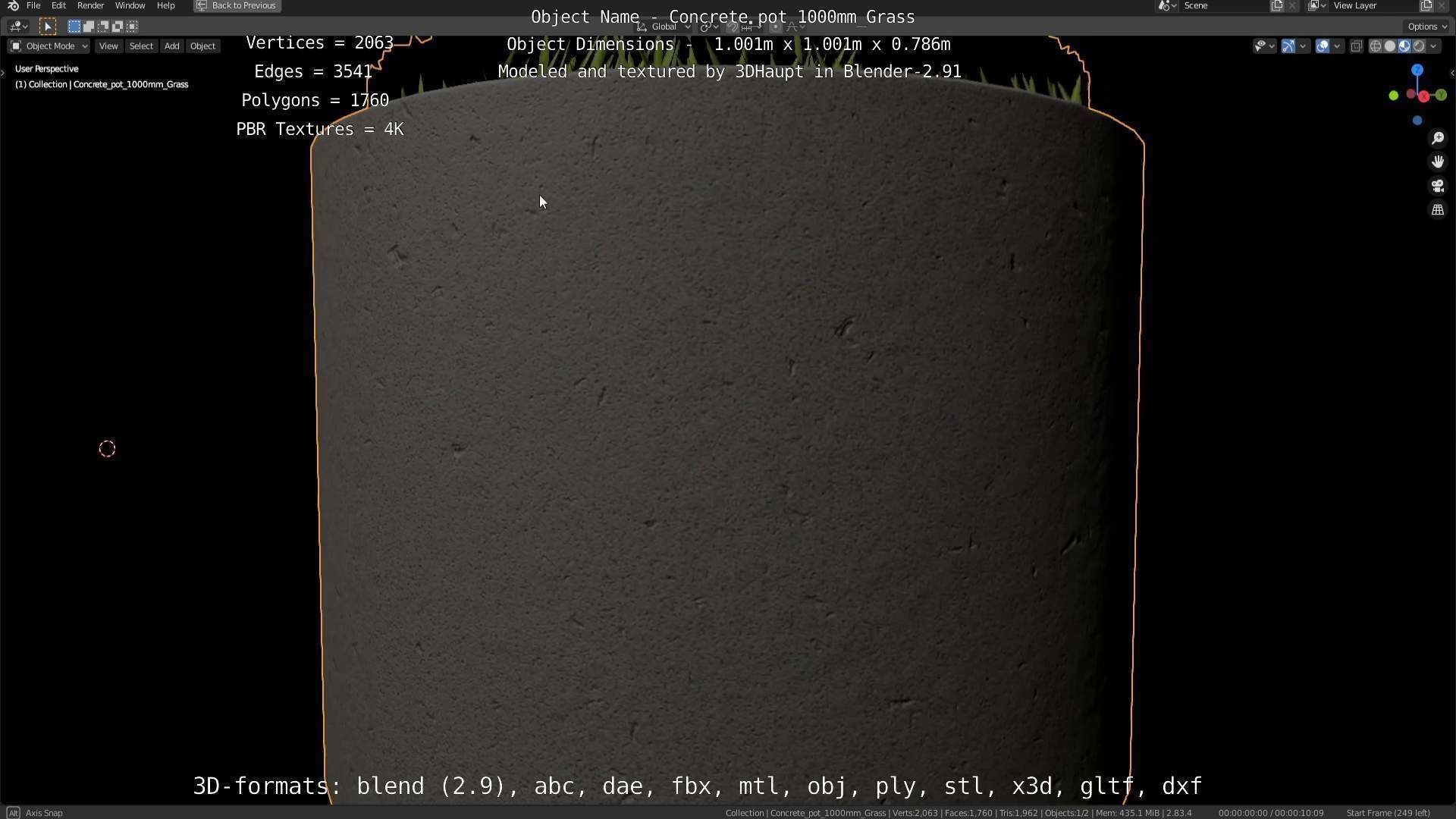1456x819 pixels.
Task: Select wireframe viewport shading
Action: coord(1375,46)
